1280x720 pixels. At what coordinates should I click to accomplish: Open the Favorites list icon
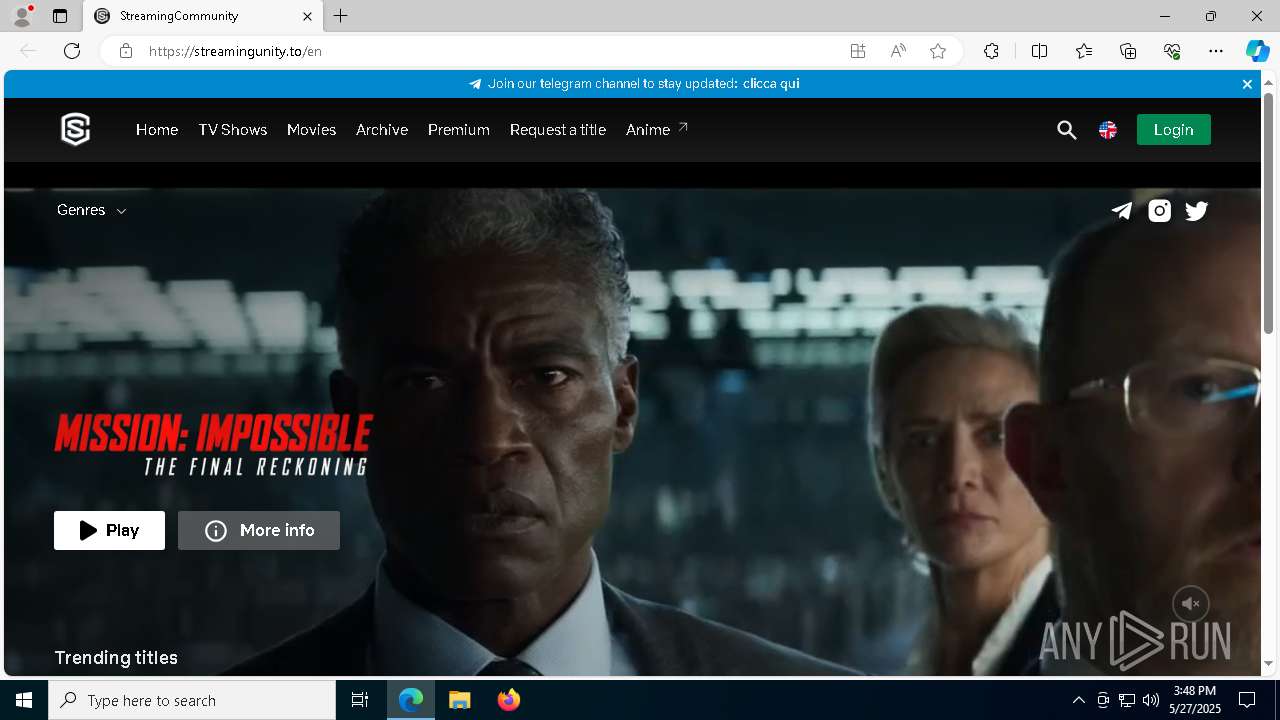point(1084,51)
